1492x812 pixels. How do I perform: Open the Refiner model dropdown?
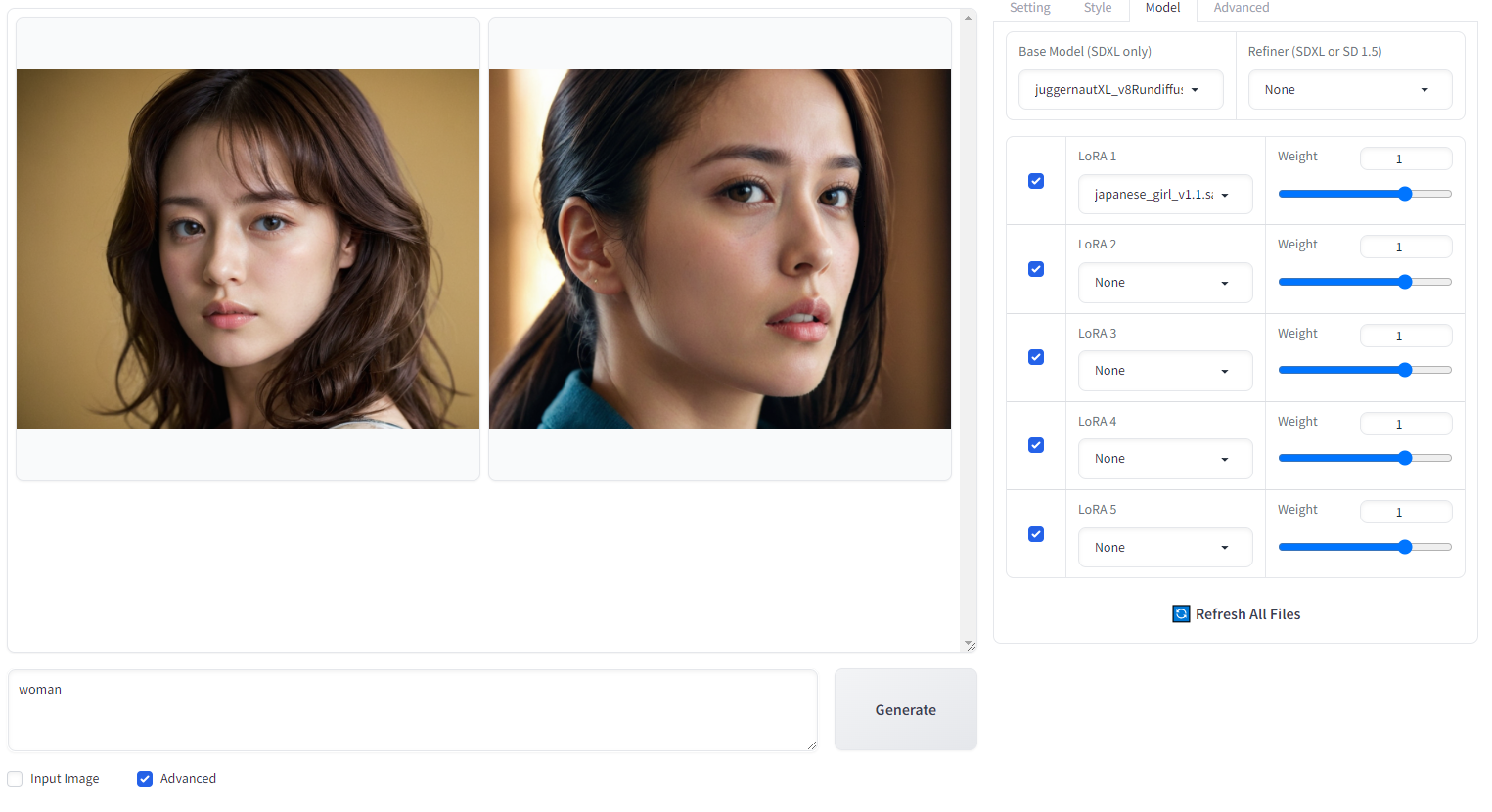click(x=1349, y=89)
